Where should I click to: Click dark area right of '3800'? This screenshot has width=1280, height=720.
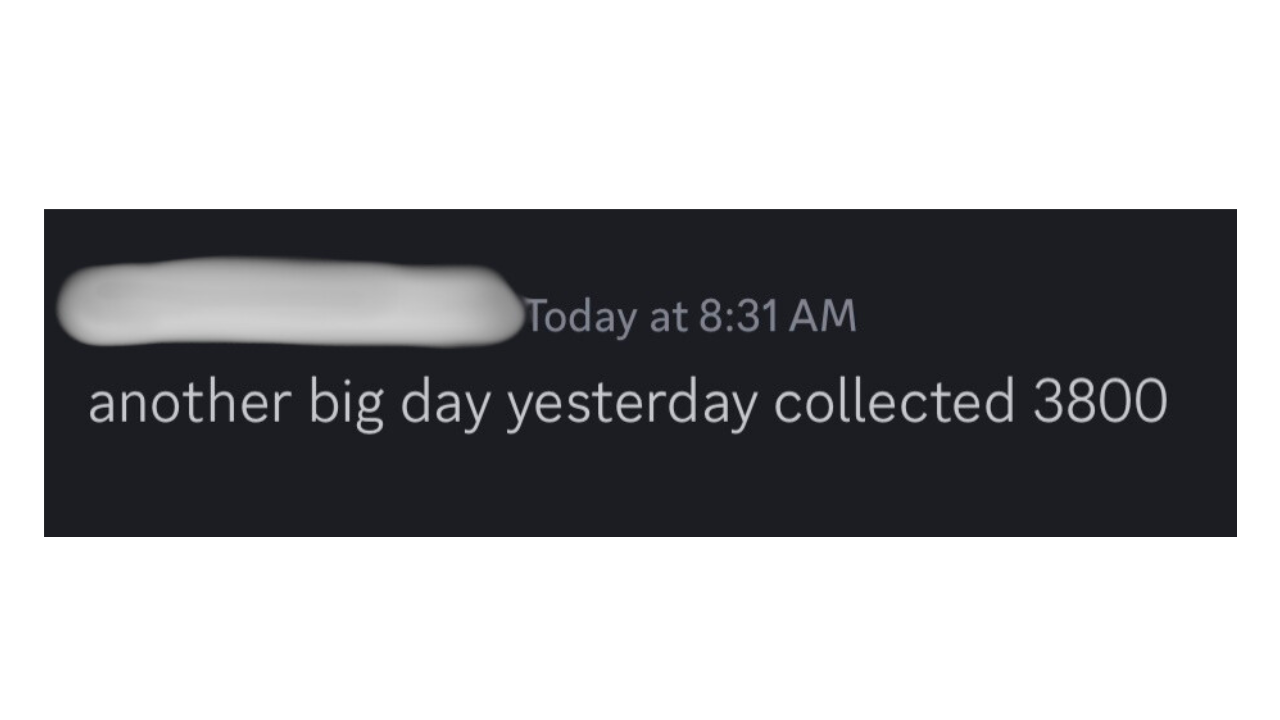(x=1203, y=403)
